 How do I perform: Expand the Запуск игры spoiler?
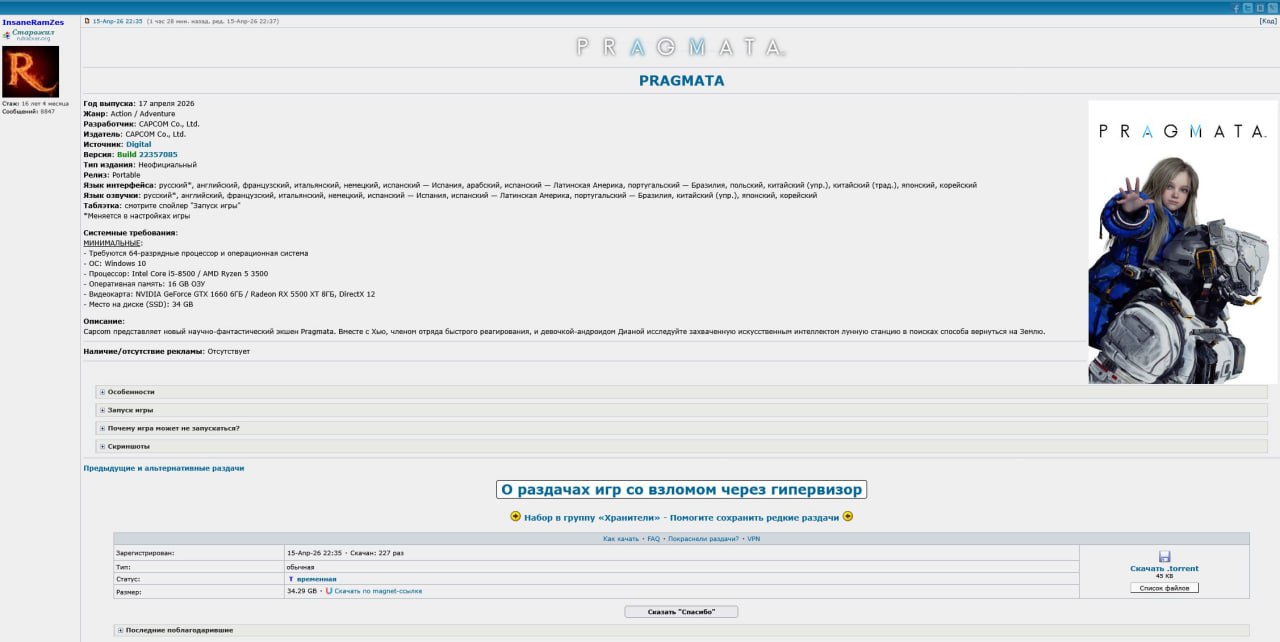coord(130,410)
